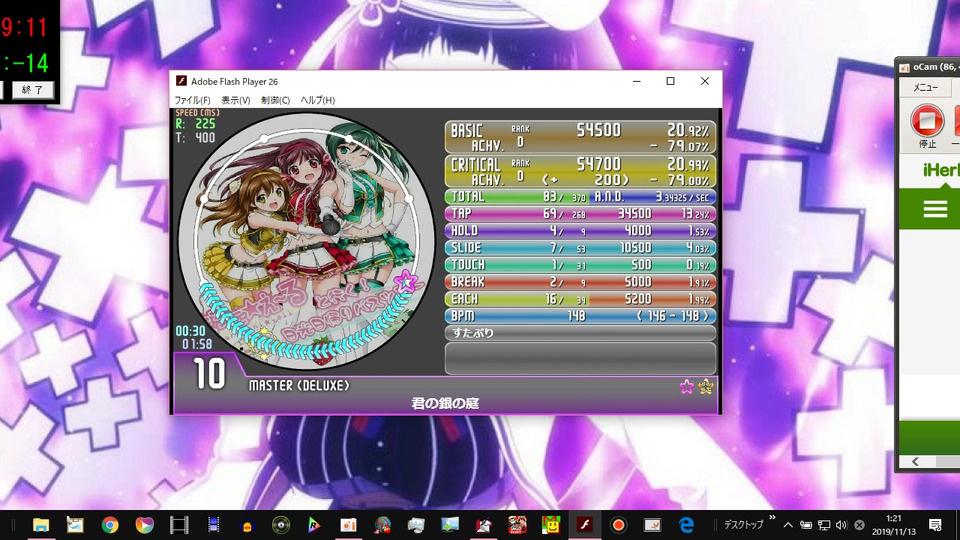
Task: Click the すたぷり designer label row
Action: click(x=580, y=334)
